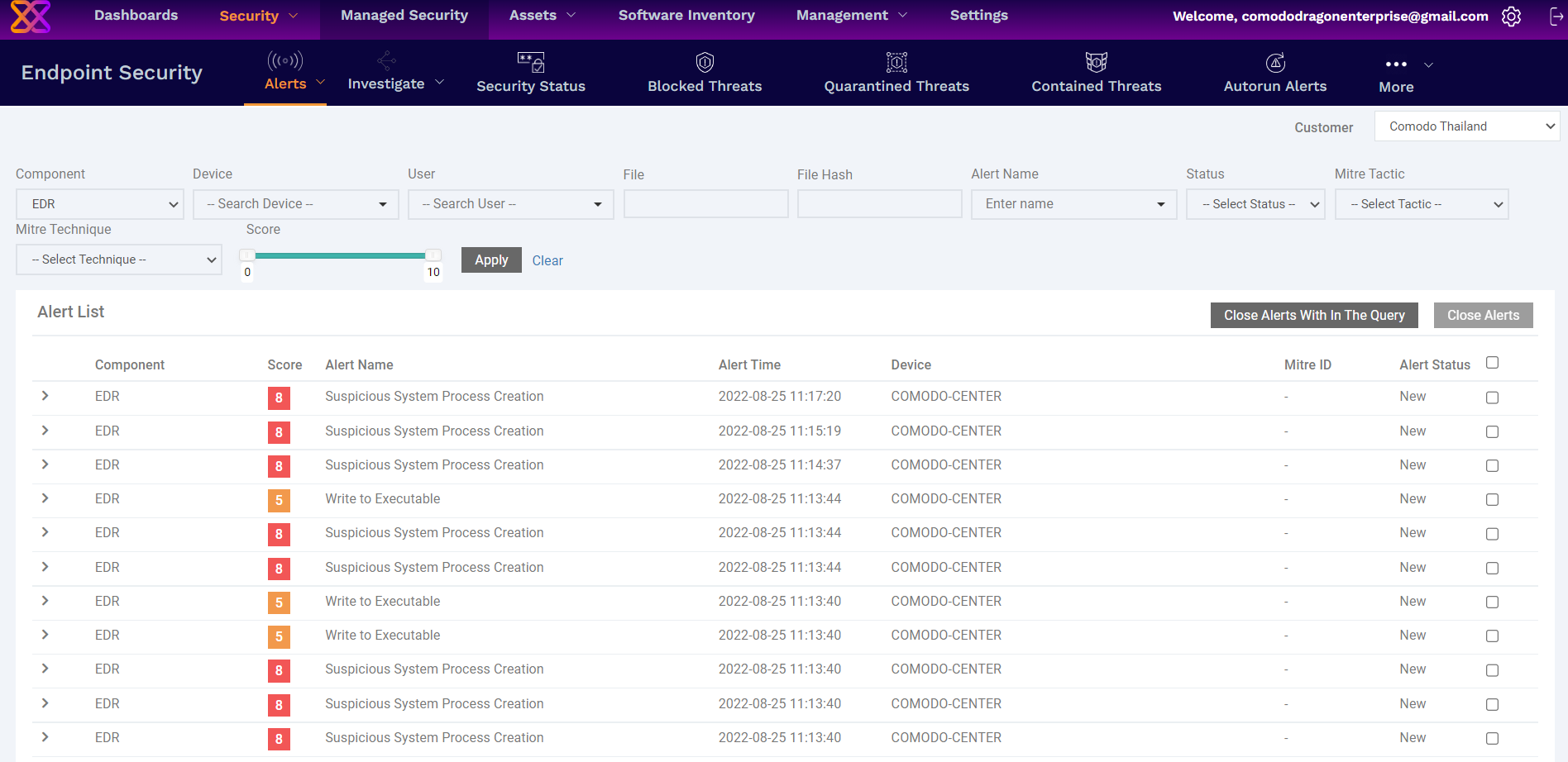Enter a file hash in the File Hash field

click(879, 203)
